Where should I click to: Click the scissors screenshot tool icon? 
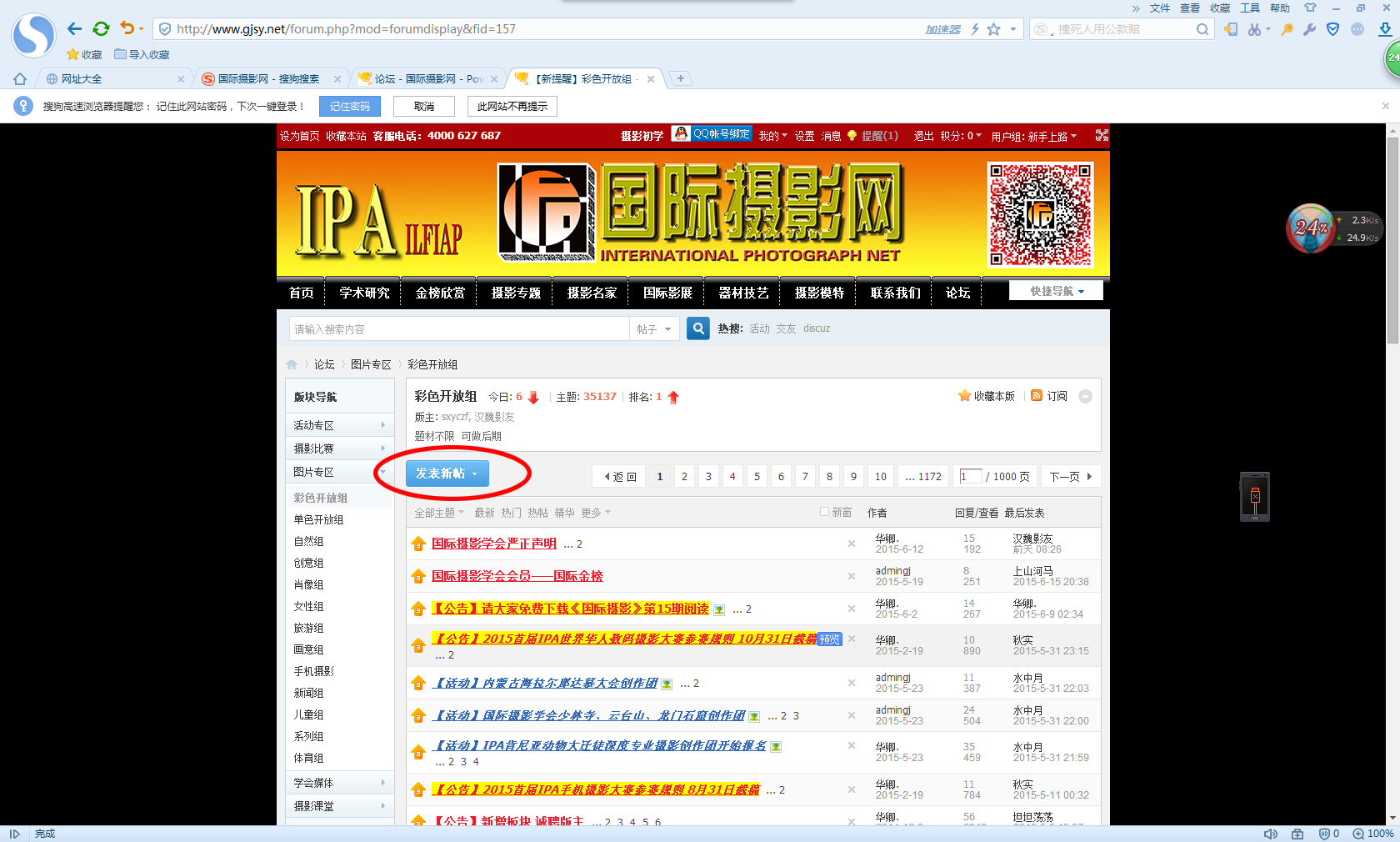(1254, 29)
